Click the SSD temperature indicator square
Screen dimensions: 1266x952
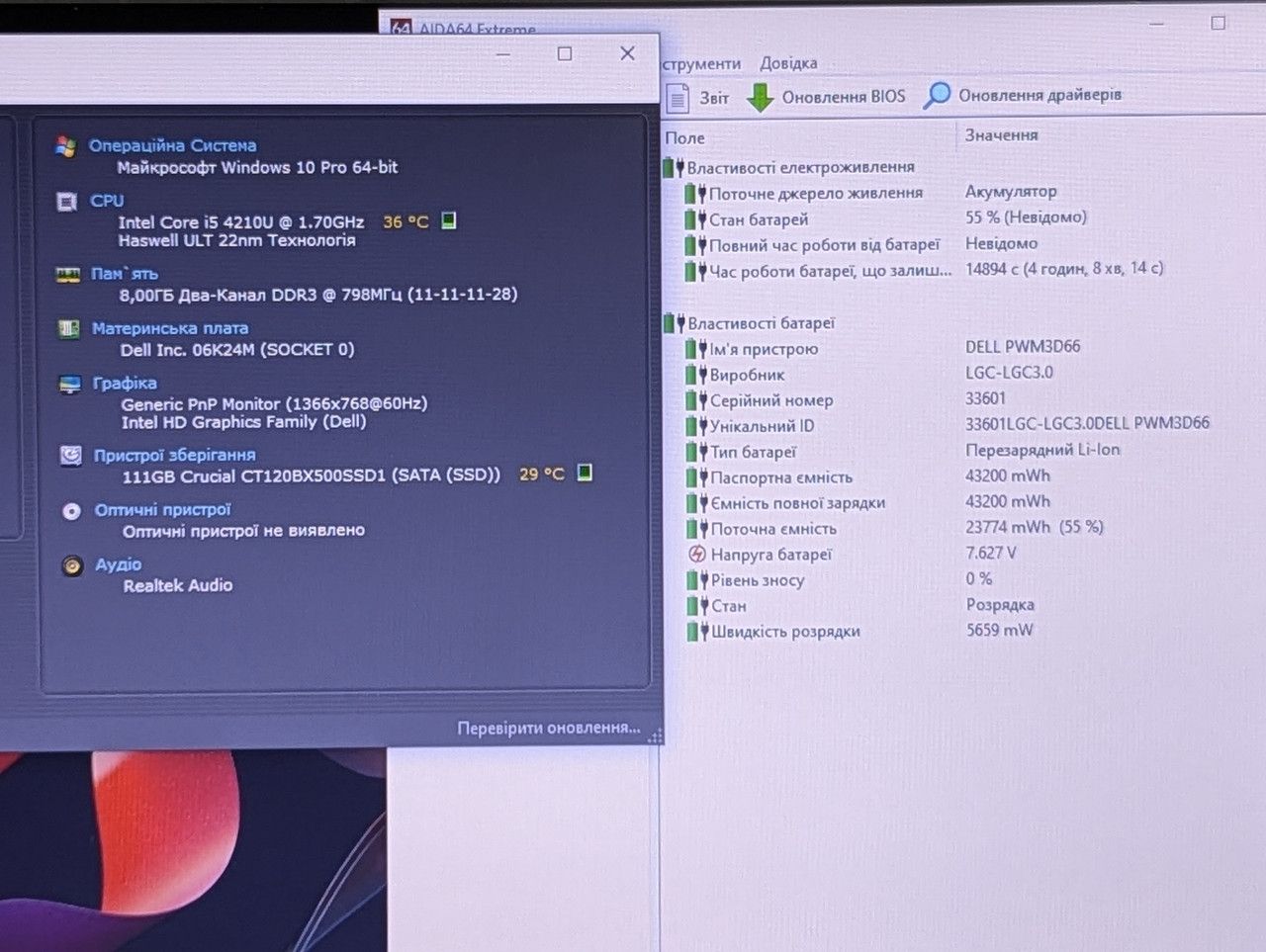tap(585, 473)
